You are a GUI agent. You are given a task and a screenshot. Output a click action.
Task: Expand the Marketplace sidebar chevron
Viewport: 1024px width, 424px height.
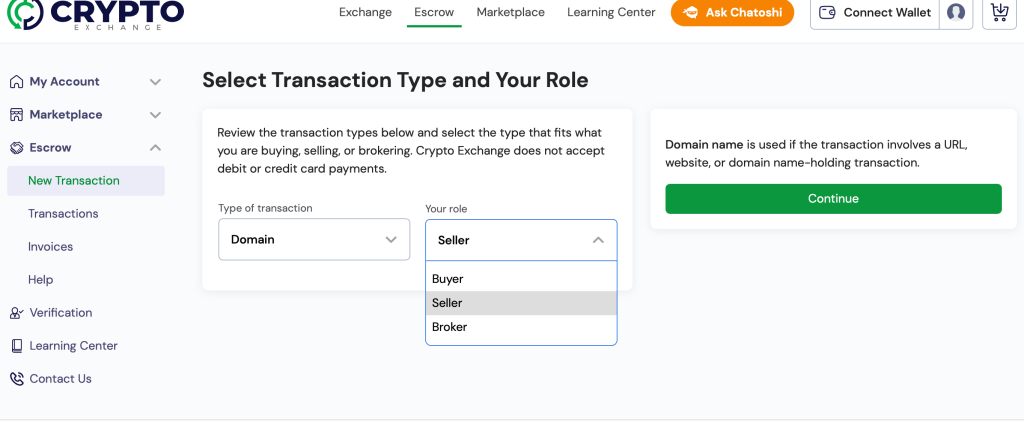click(x=155, y=115)
